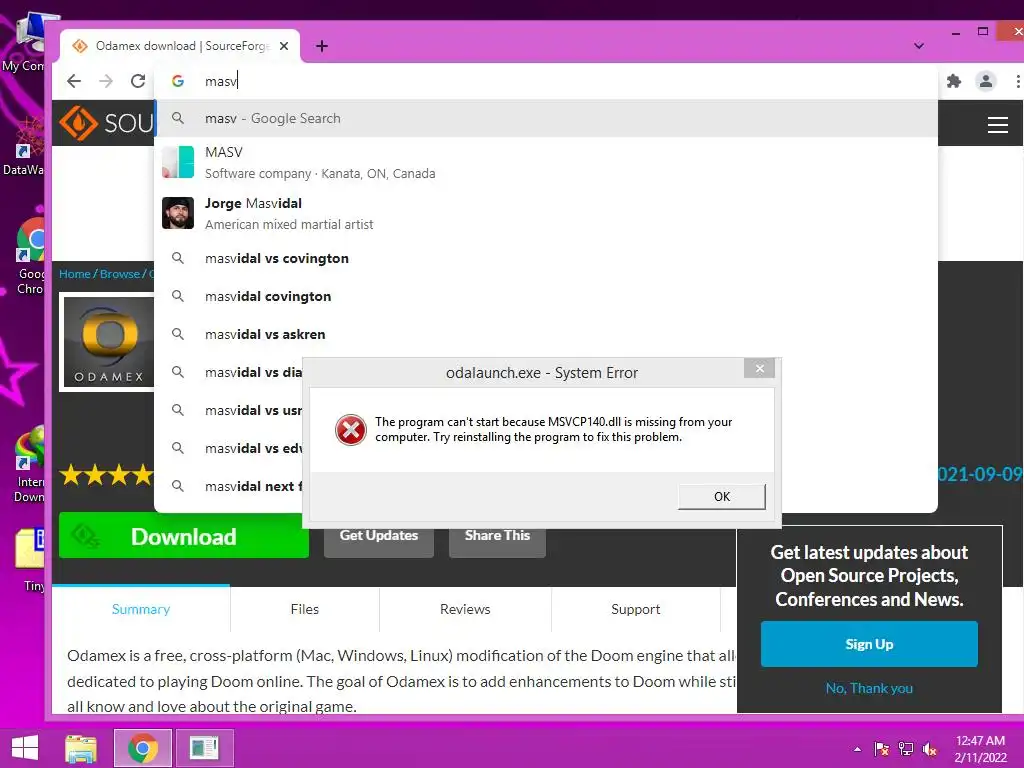Click the MASV company logo thumbnail
Screen dimensions: 1024x768
(x=178, y=162)
